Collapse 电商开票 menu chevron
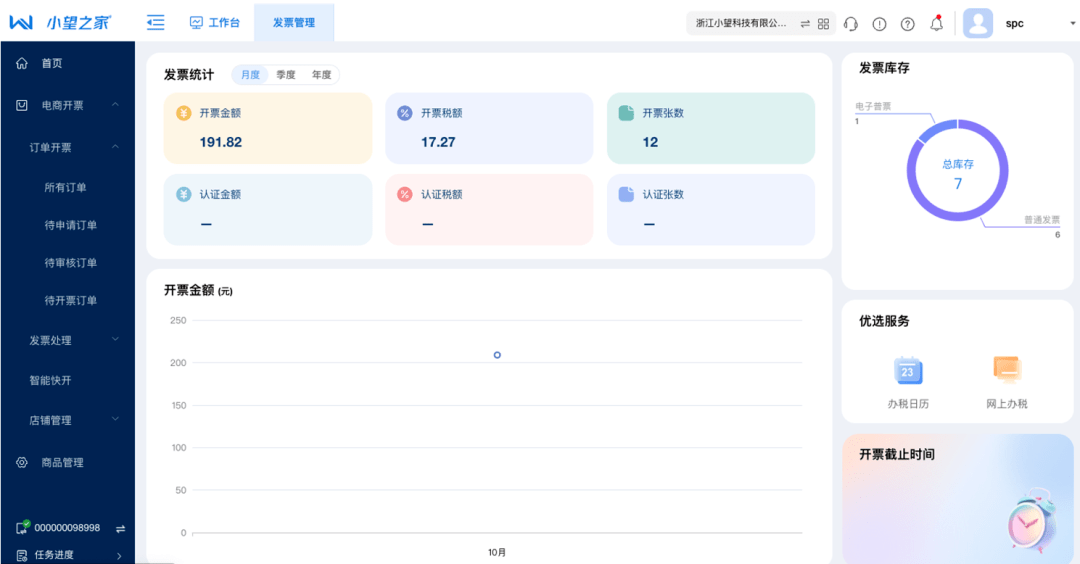The height and width of the screenshot is (564, 1080). (115, 105)
